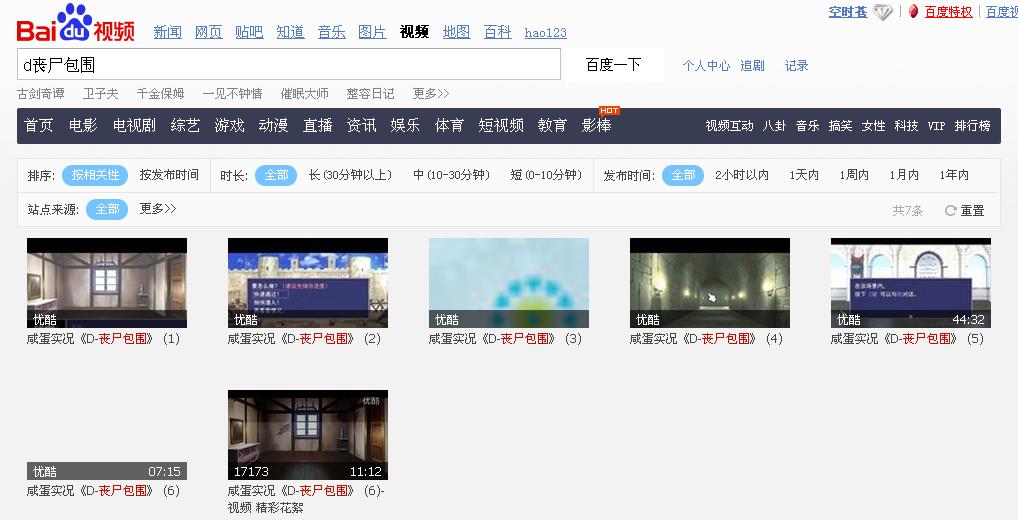Click the diamond icon beside 空时苍

point(883,12)
